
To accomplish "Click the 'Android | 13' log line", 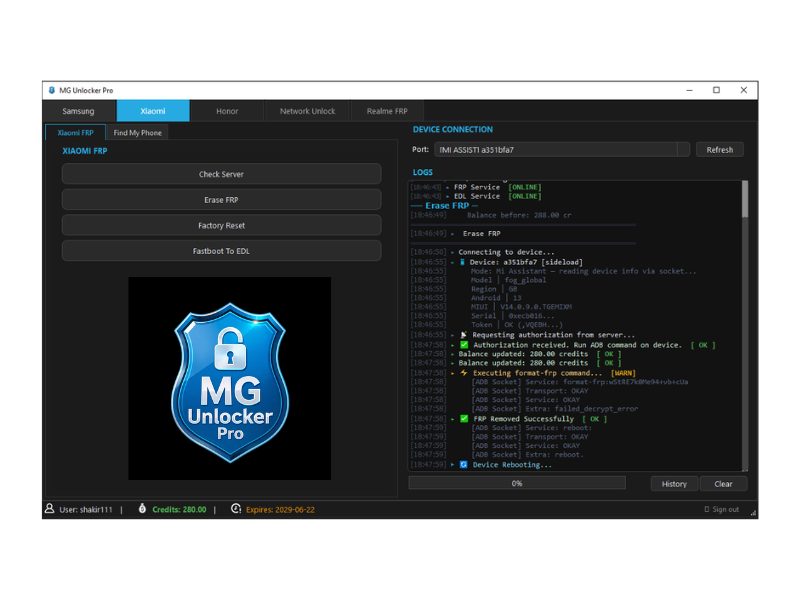I will 496,298.
